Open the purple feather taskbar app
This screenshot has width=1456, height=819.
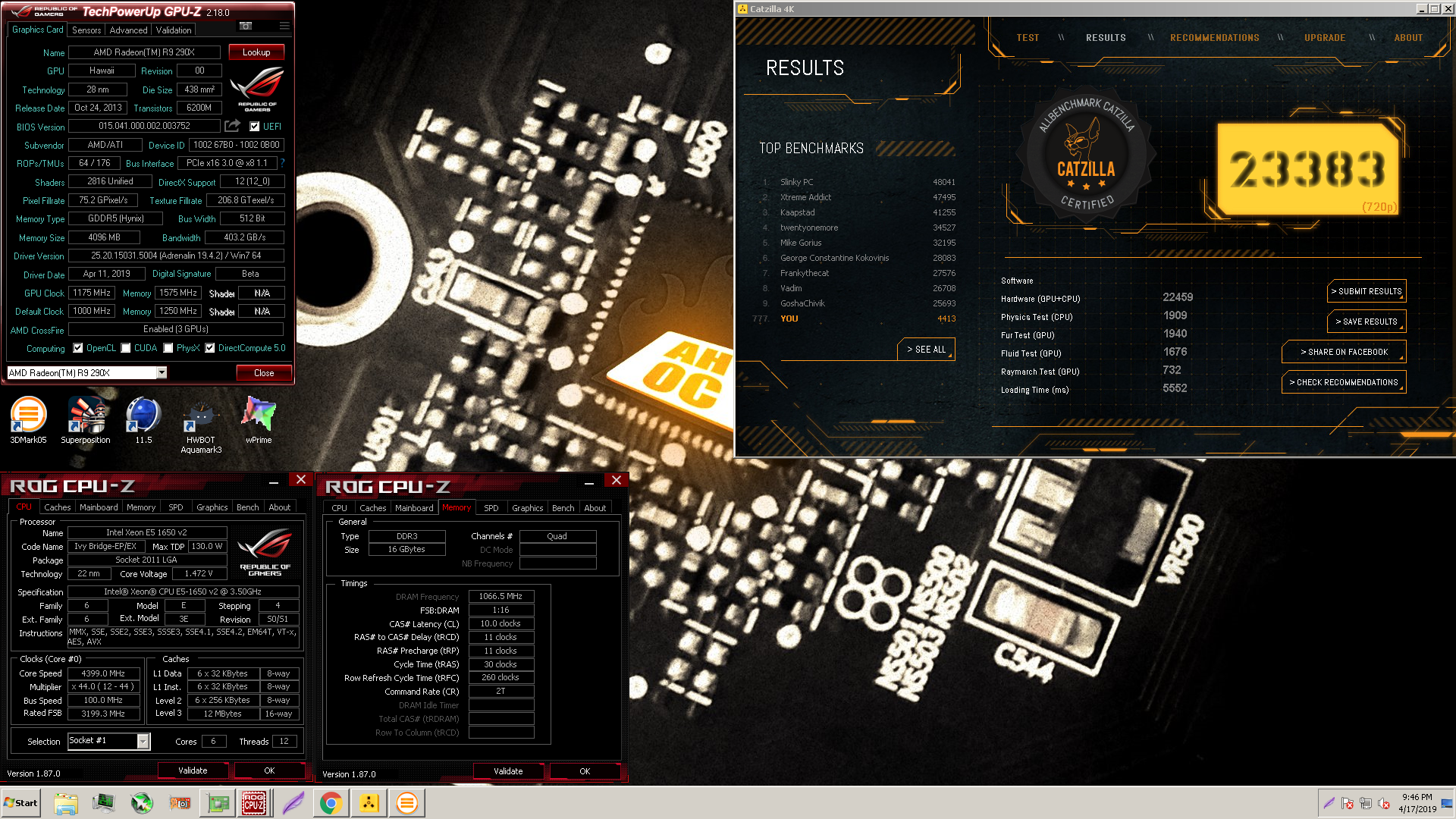(293, 803)
